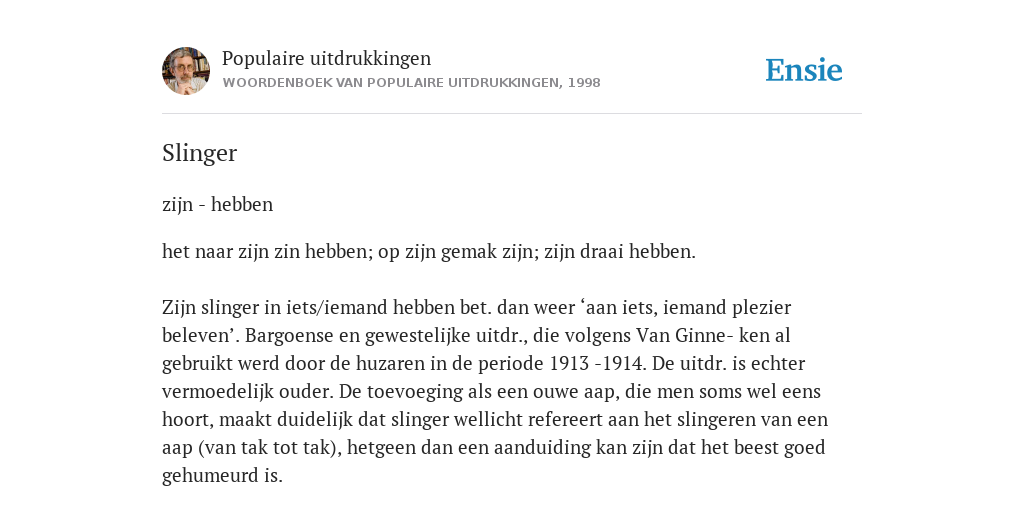Image resolution: width=1024 pixels, height=512 pixels.
Task: Open the author's round avatar photo
Action: tap(186, 71)
